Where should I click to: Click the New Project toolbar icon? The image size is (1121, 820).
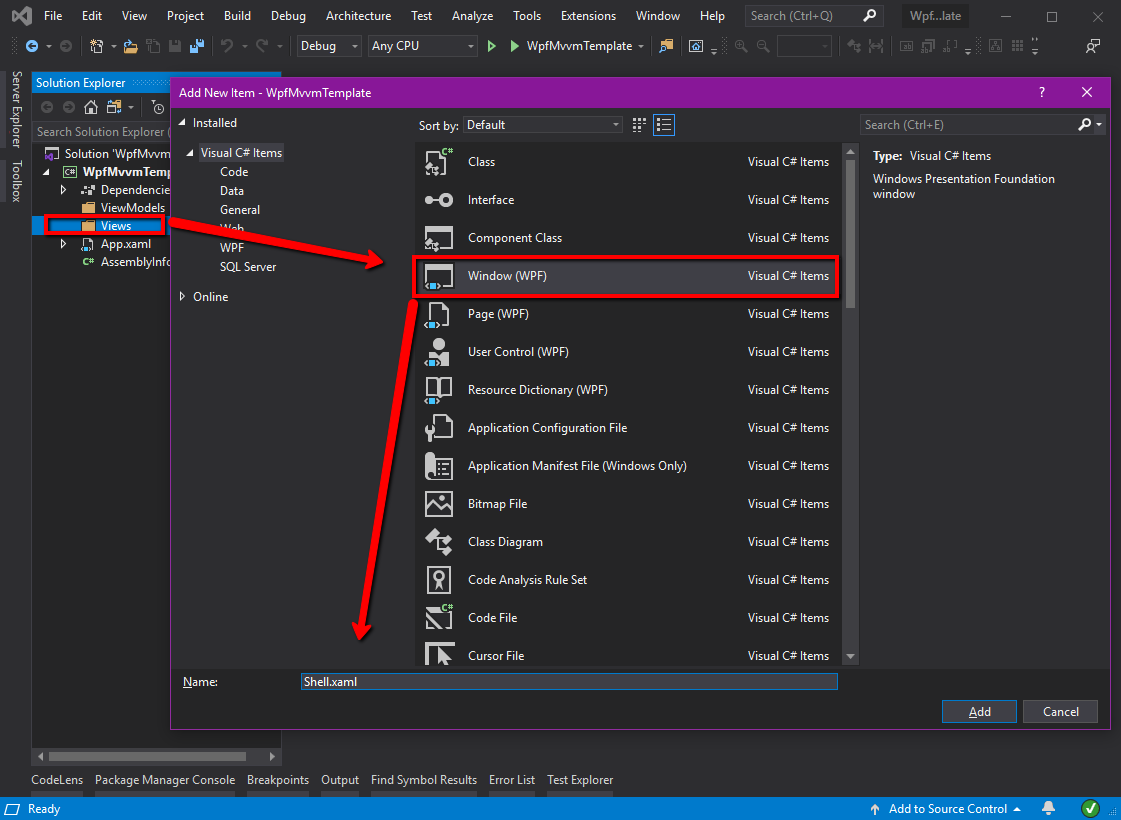pos(97,46)
